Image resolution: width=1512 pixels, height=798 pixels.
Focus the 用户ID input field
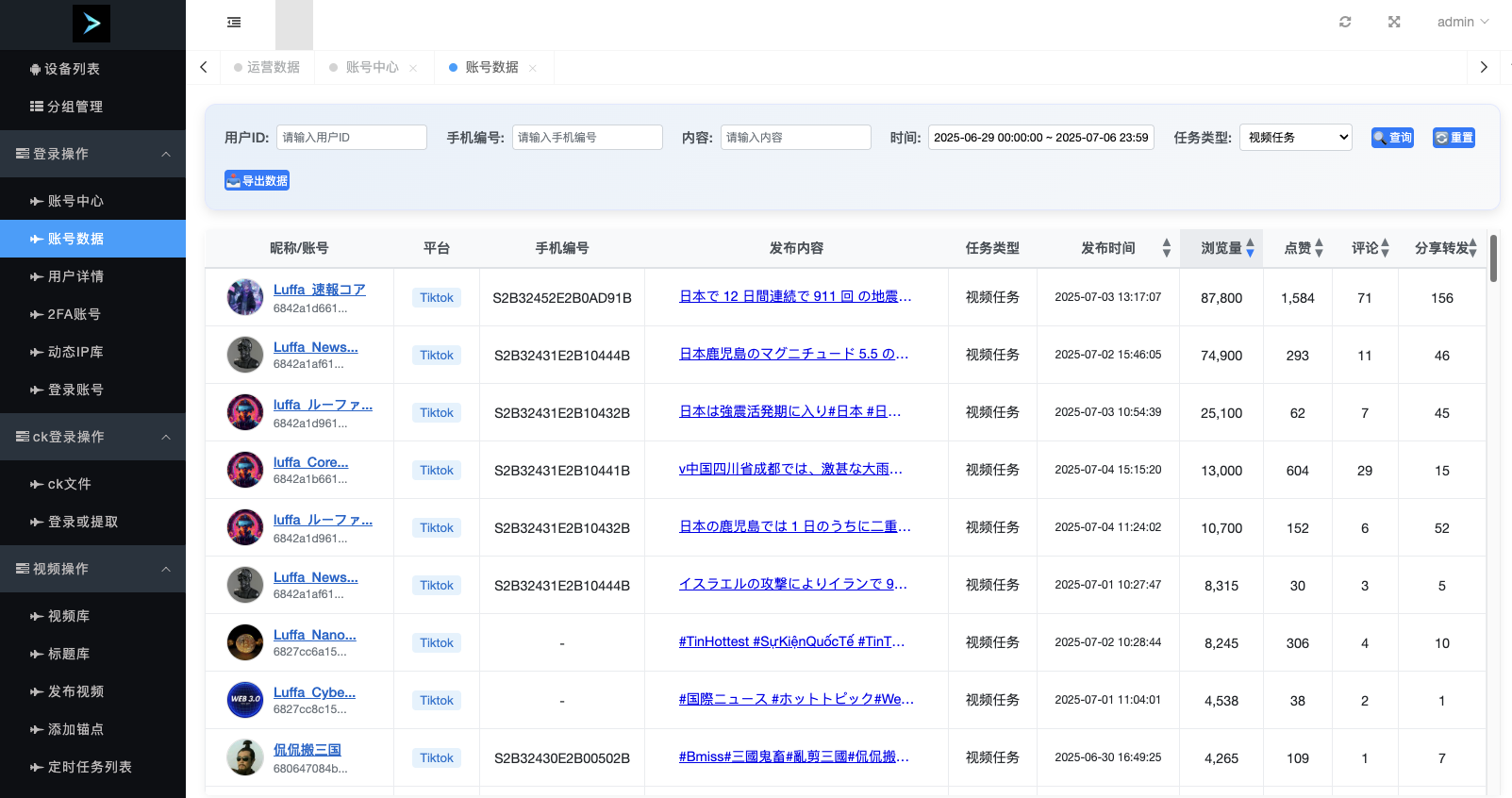(351, 138)
